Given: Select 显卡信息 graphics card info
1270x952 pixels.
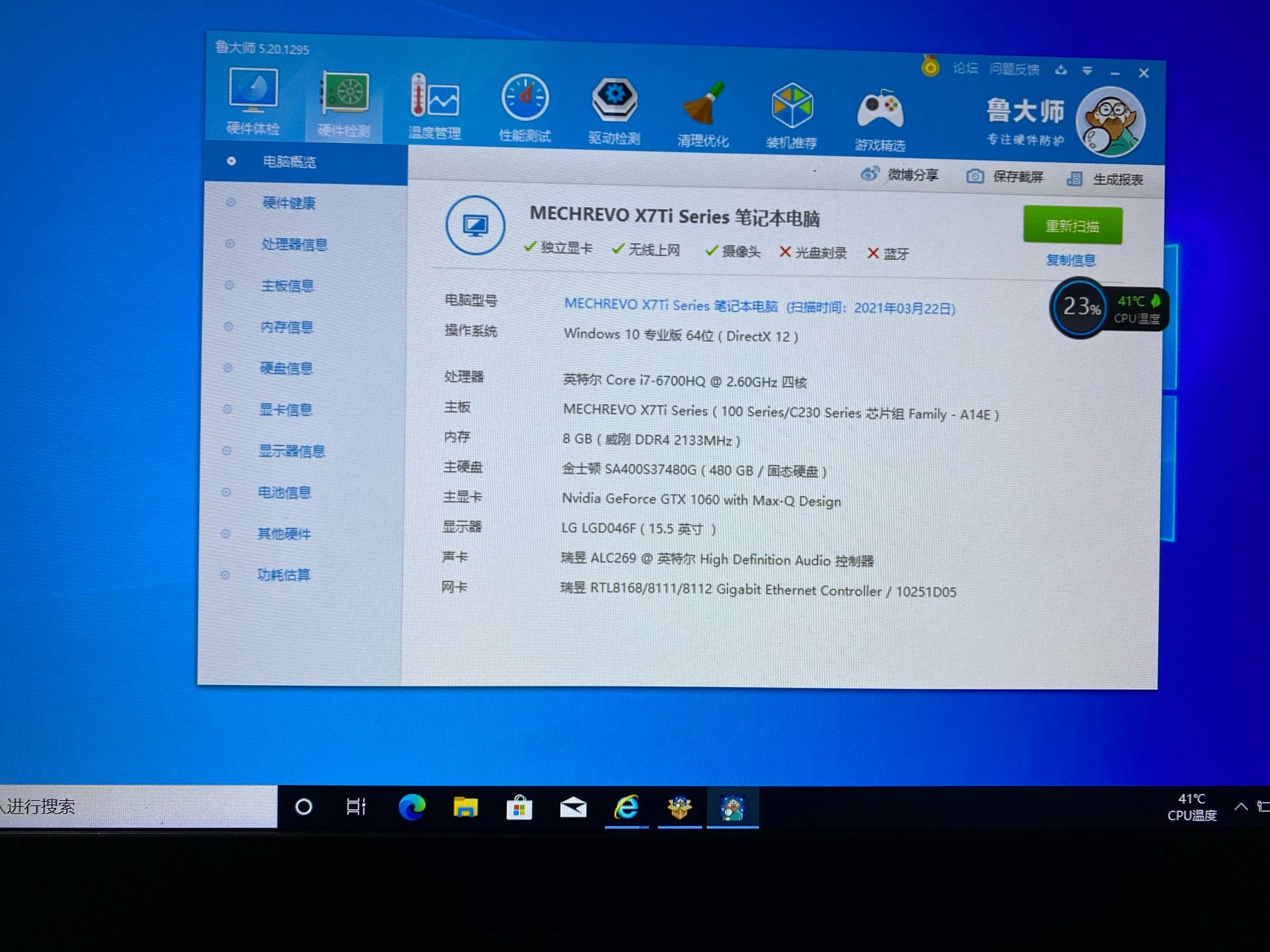Looking at the screenshot, I should coord(285,409).
